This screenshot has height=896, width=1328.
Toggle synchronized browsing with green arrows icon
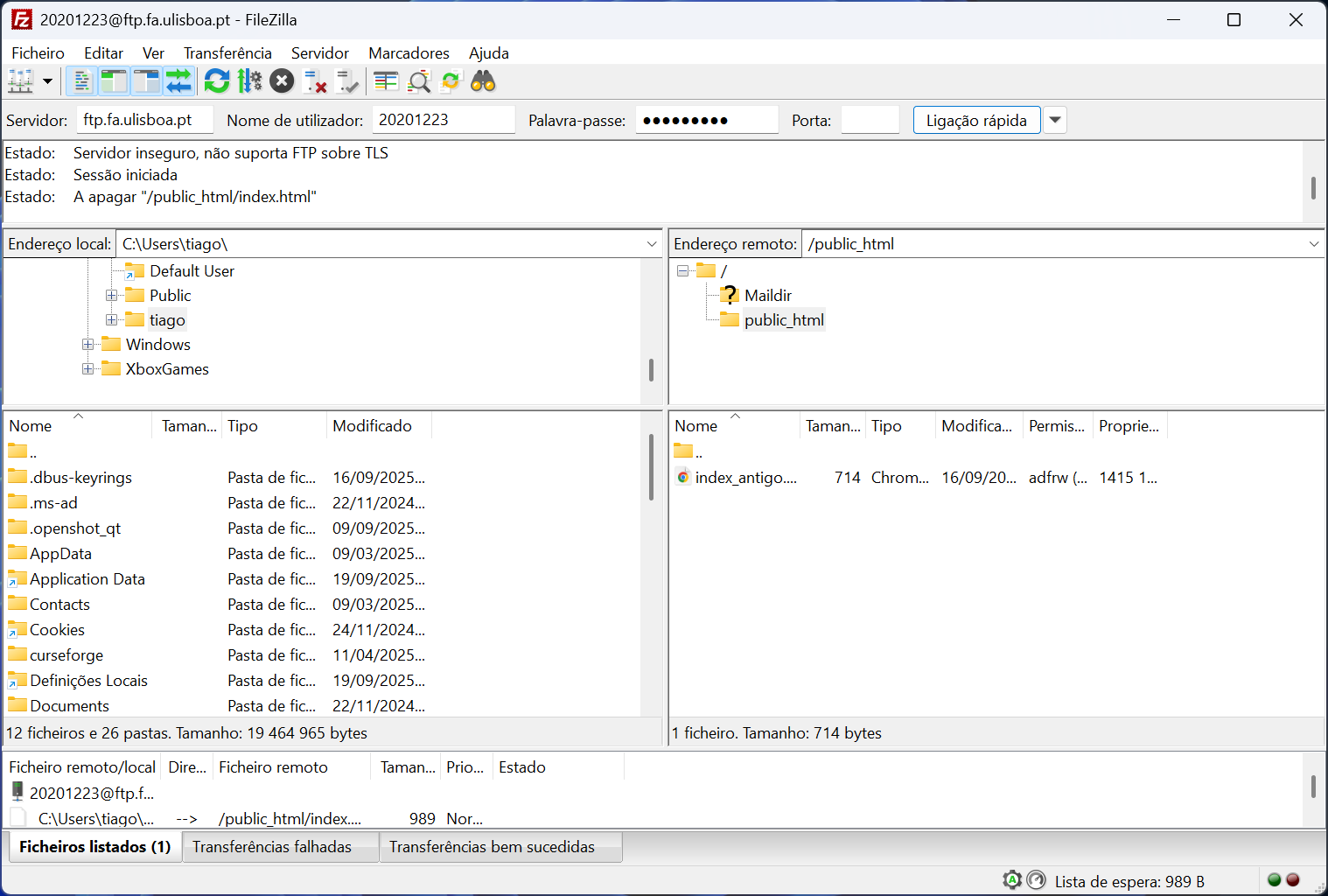pos(451,81)
